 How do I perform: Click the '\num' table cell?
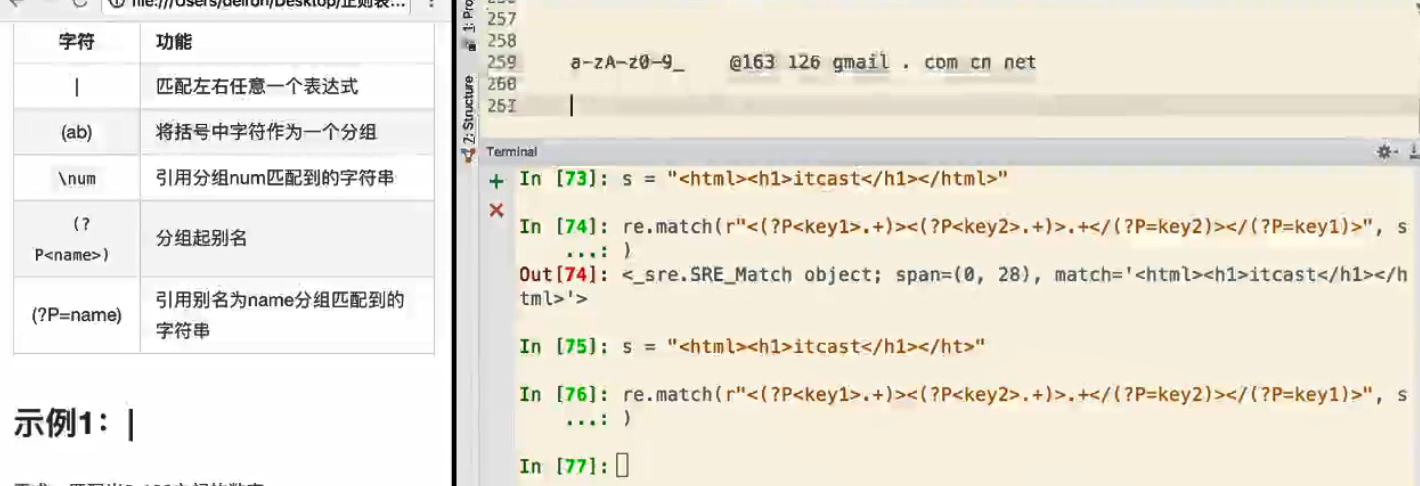pos(77,178)
